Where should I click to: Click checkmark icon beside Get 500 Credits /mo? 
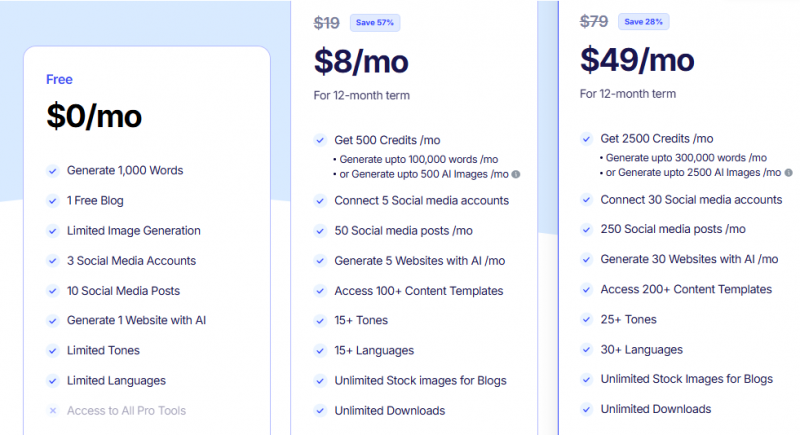tap(320, 141)
